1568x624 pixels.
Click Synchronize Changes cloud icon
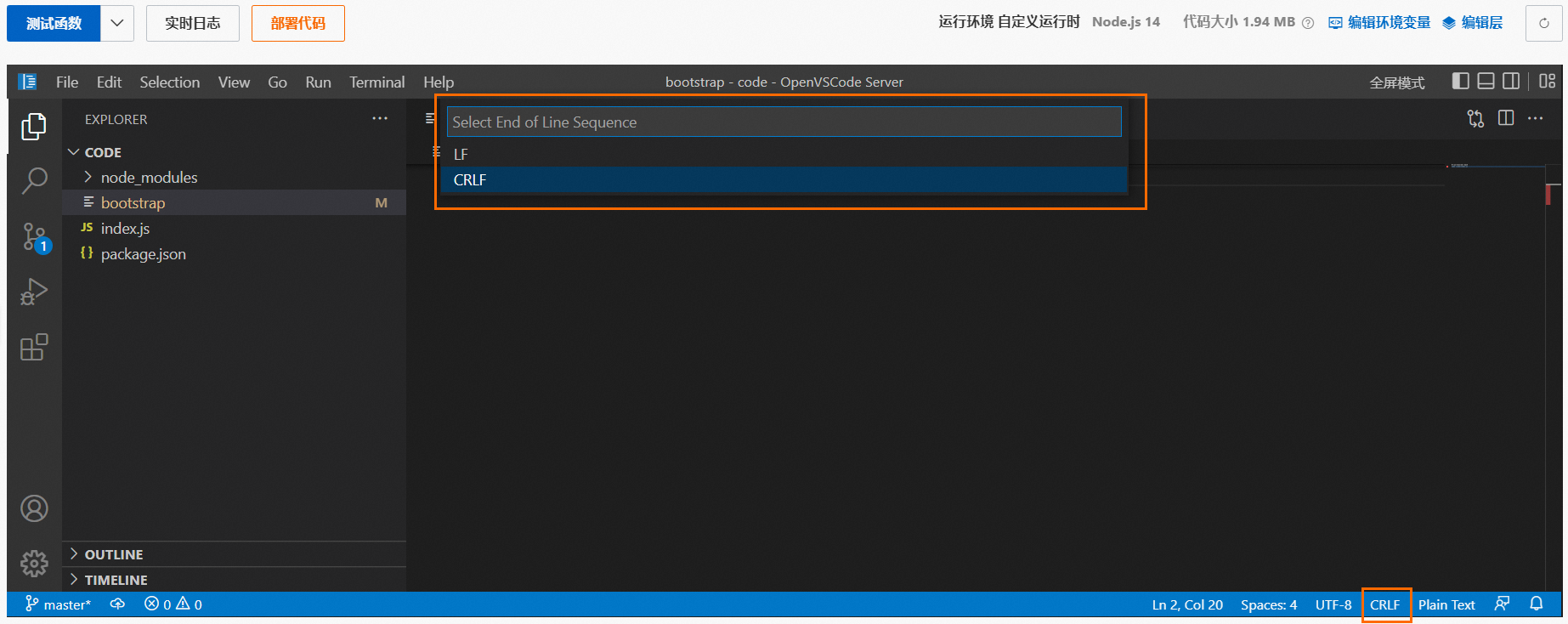[117, 604]
